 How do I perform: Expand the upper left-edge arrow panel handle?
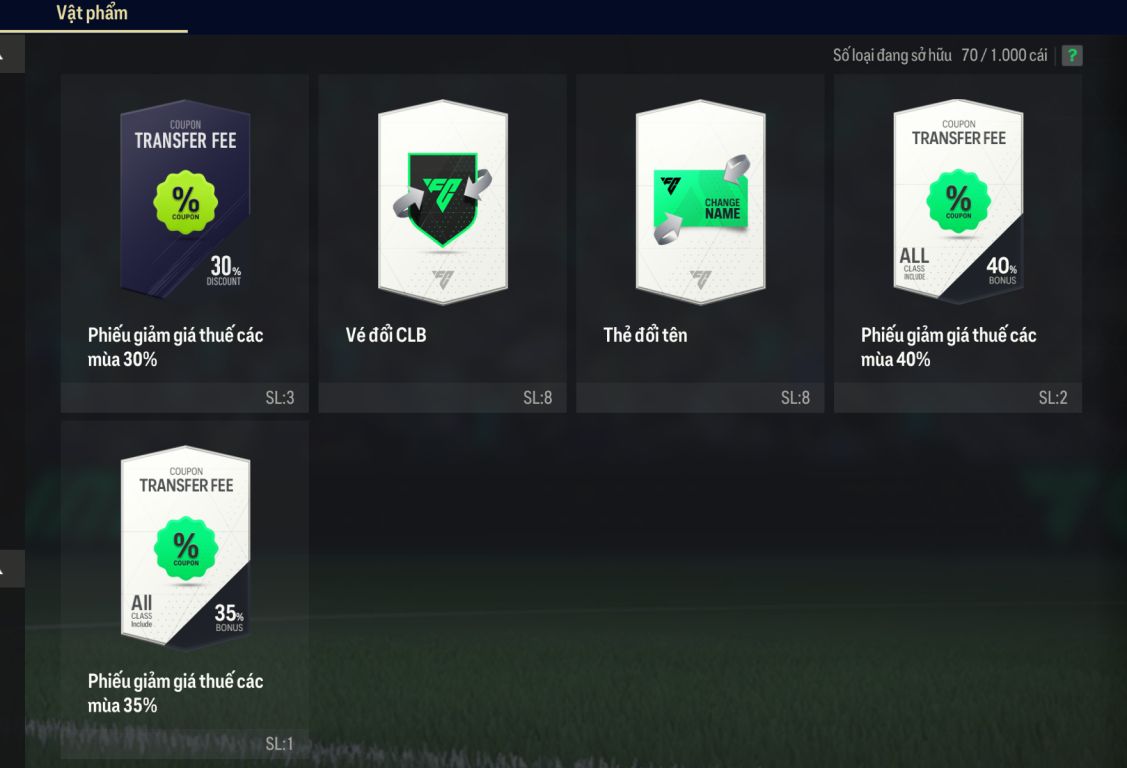[x=12, y=55]
